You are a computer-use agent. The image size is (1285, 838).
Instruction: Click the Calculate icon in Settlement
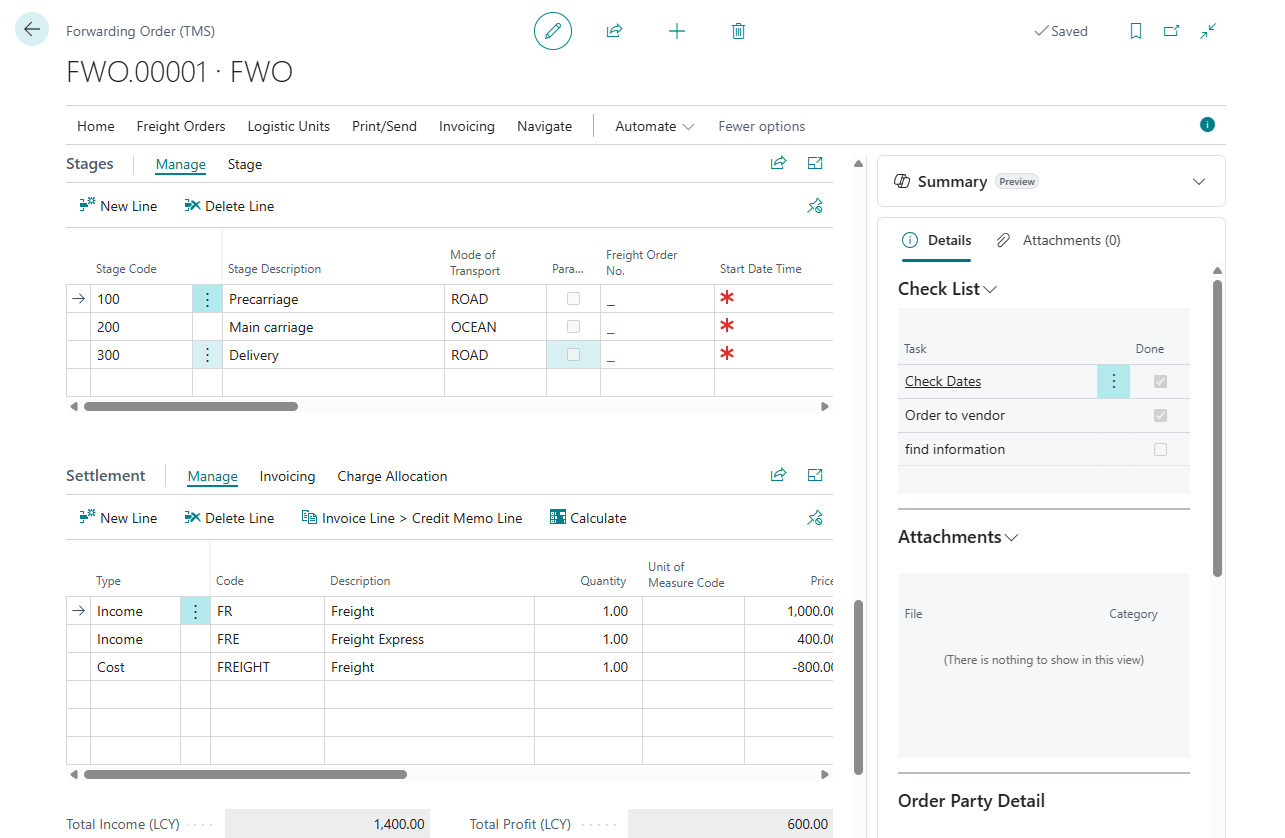click(x=558, y=517)
